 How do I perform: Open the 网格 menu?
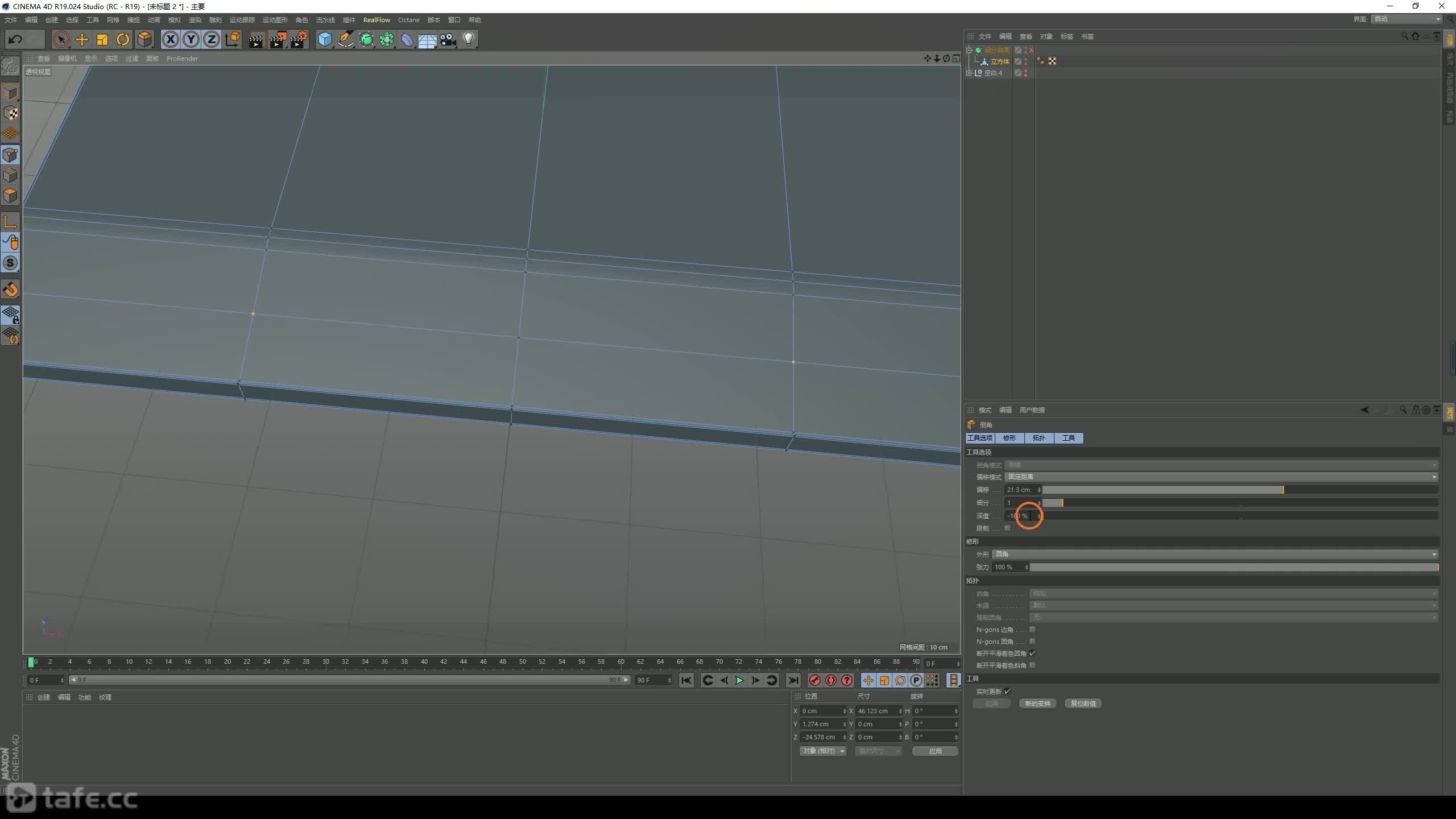pyautogui.click(x=113, y=20)
